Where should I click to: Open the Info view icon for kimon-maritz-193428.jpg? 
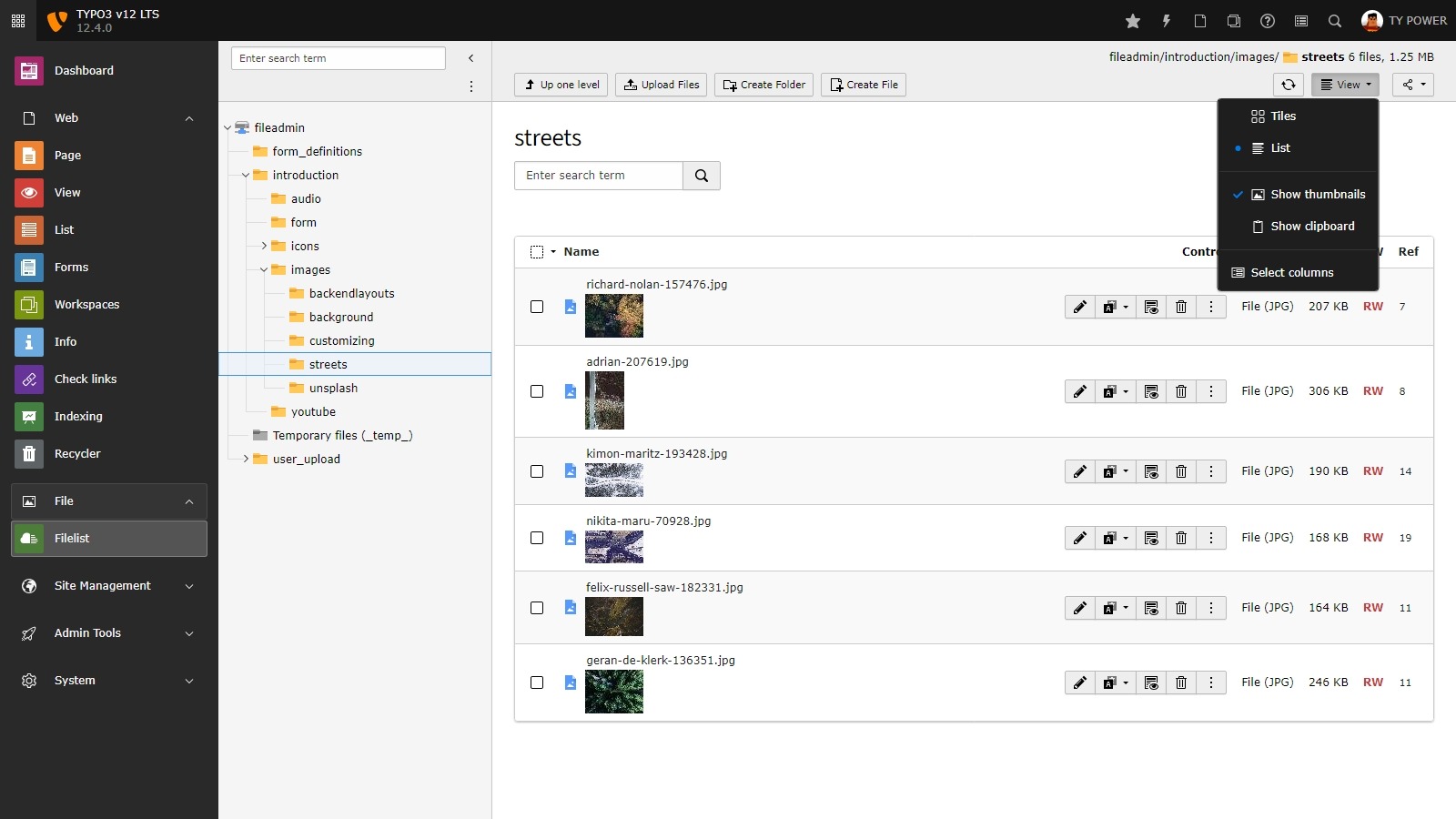tap(1151, 471)
